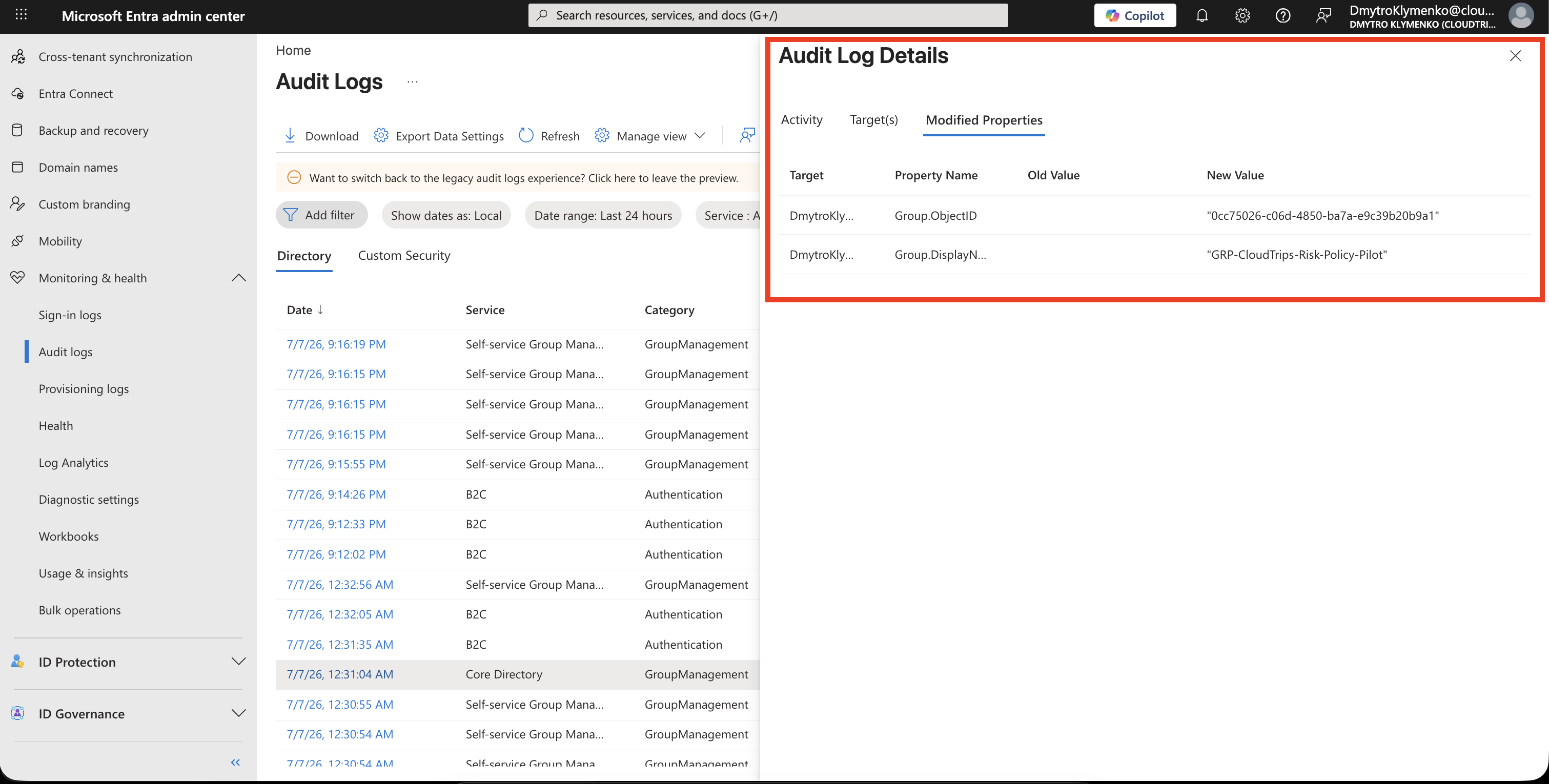Click the Group.ObjectID property cell

point(935,215)
